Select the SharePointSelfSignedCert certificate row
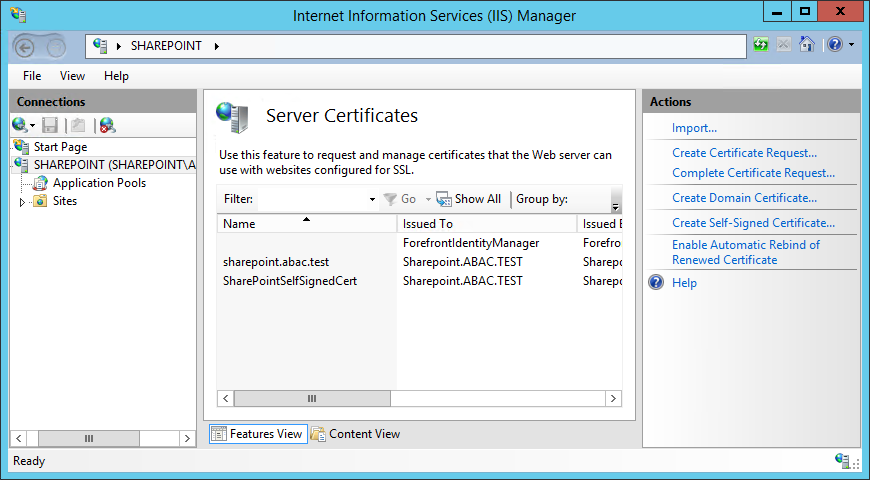870x480 pixels. pyautogui.click(x=419, y=281)
